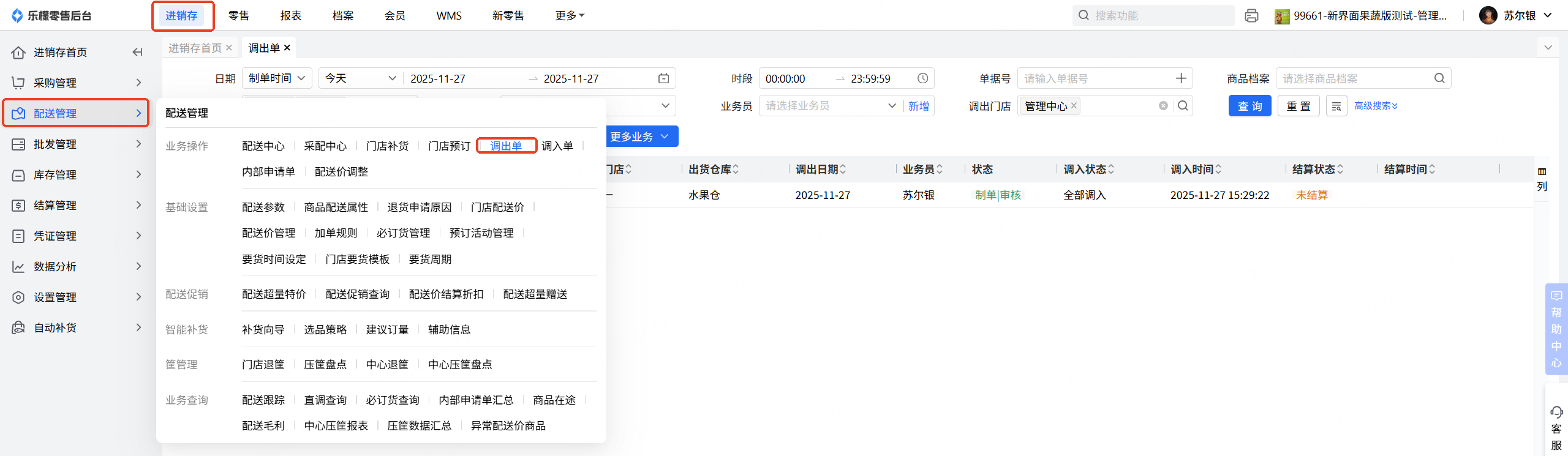Click the 新增 link next to 业务员
Screen dimensions: 1568x456
[918, 106]
